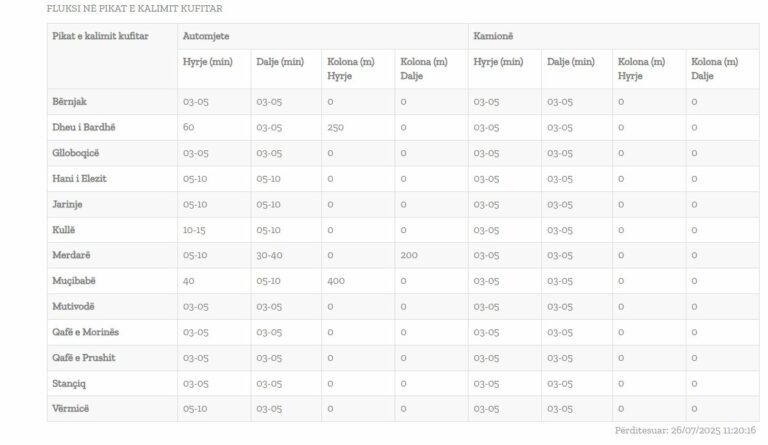Viewport: 768px width, 445px height.
Task: Select the Qafë e Morinës row
Action: 85,332
